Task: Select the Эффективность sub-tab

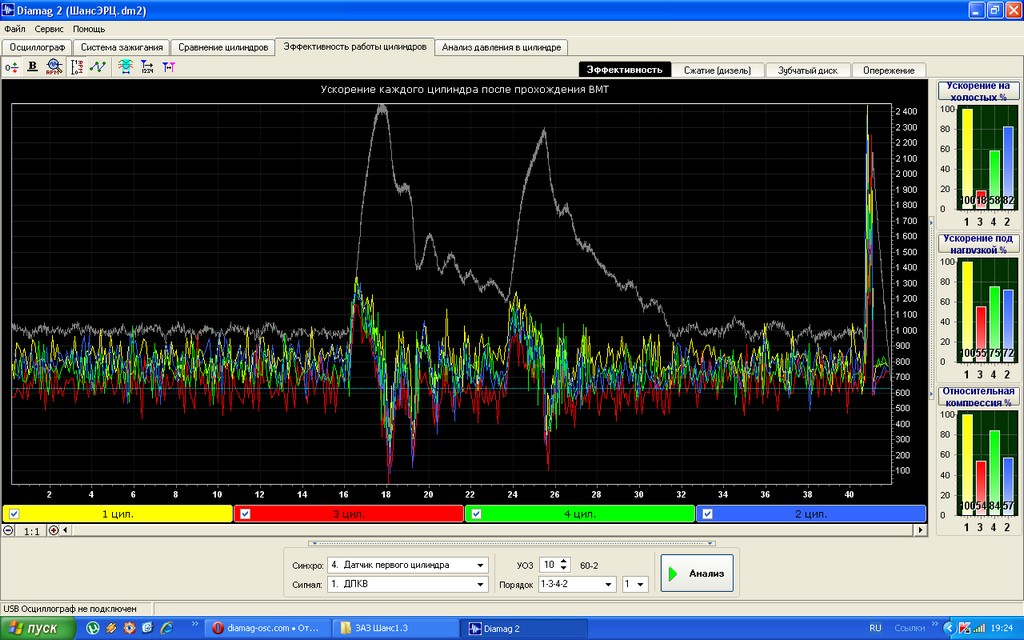Action: point(625,70)
